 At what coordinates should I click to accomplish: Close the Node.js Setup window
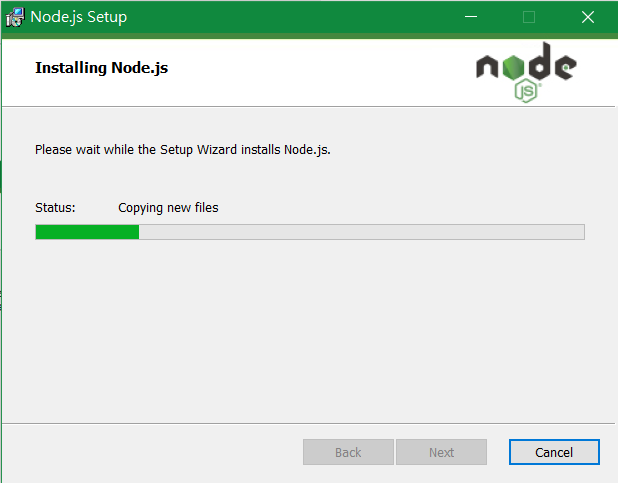coord(588,17)
